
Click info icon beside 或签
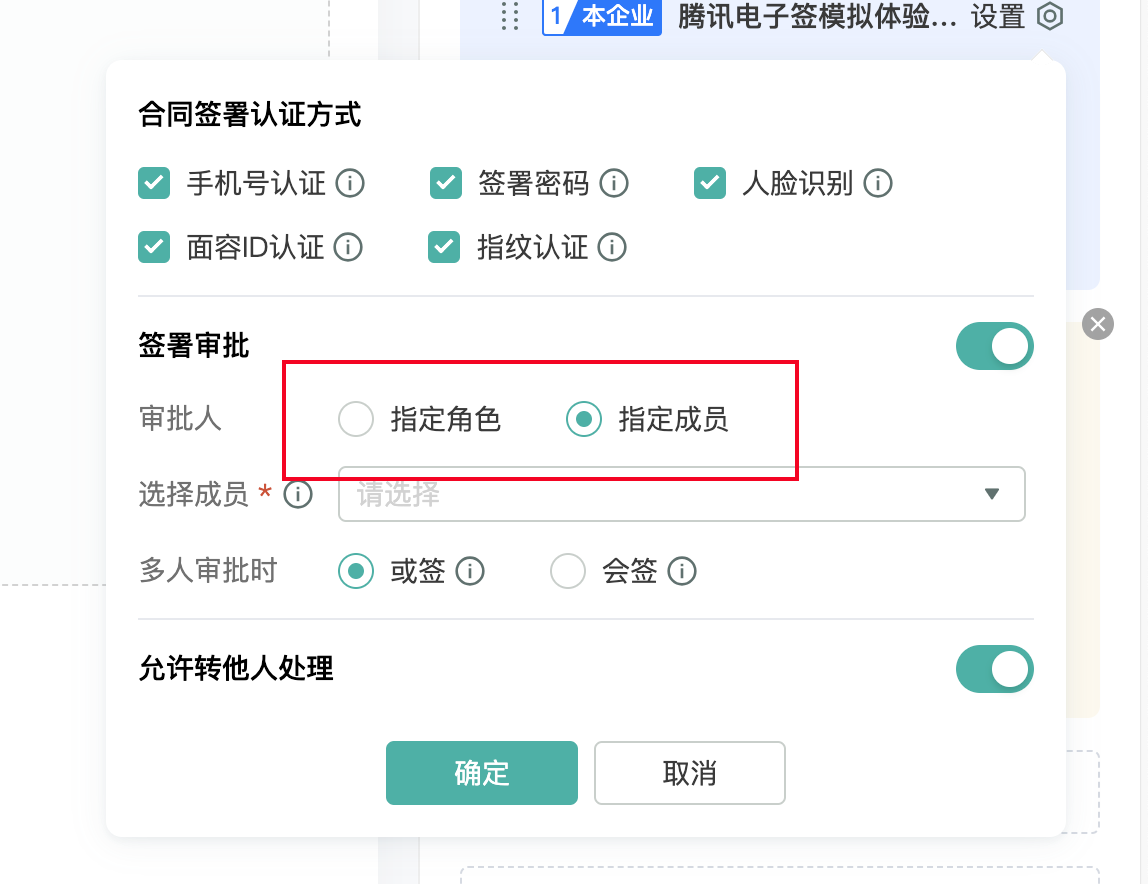pyautogui.click(x=470, y=571)
